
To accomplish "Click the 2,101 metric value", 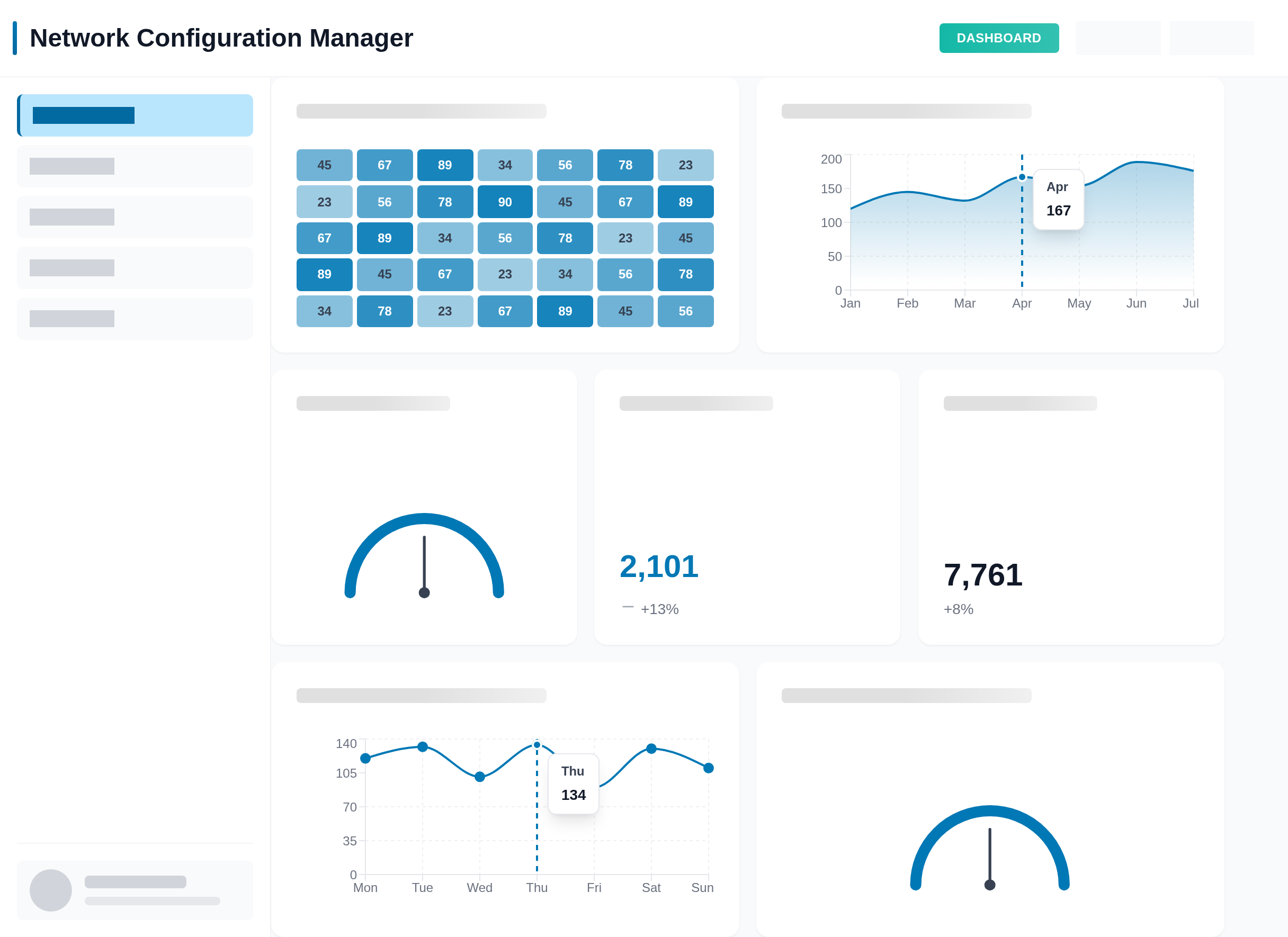I will 659,566.
